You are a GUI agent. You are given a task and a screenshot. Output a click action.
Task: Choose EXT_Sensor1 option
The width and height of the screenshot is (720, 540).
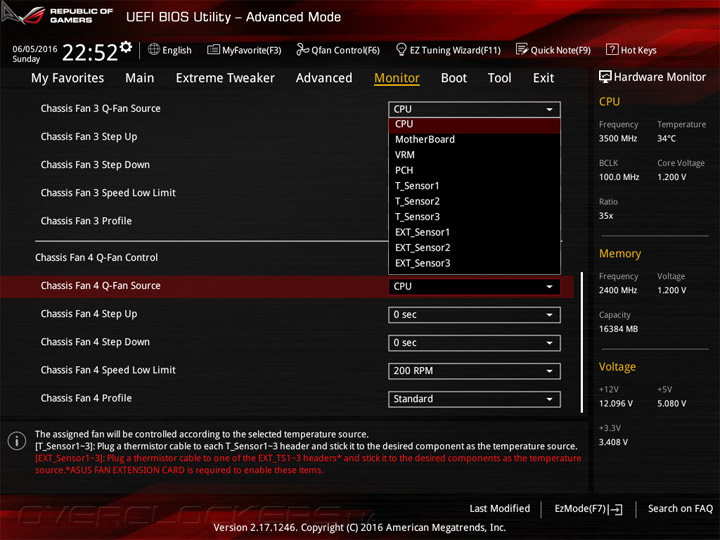[474, 232]
